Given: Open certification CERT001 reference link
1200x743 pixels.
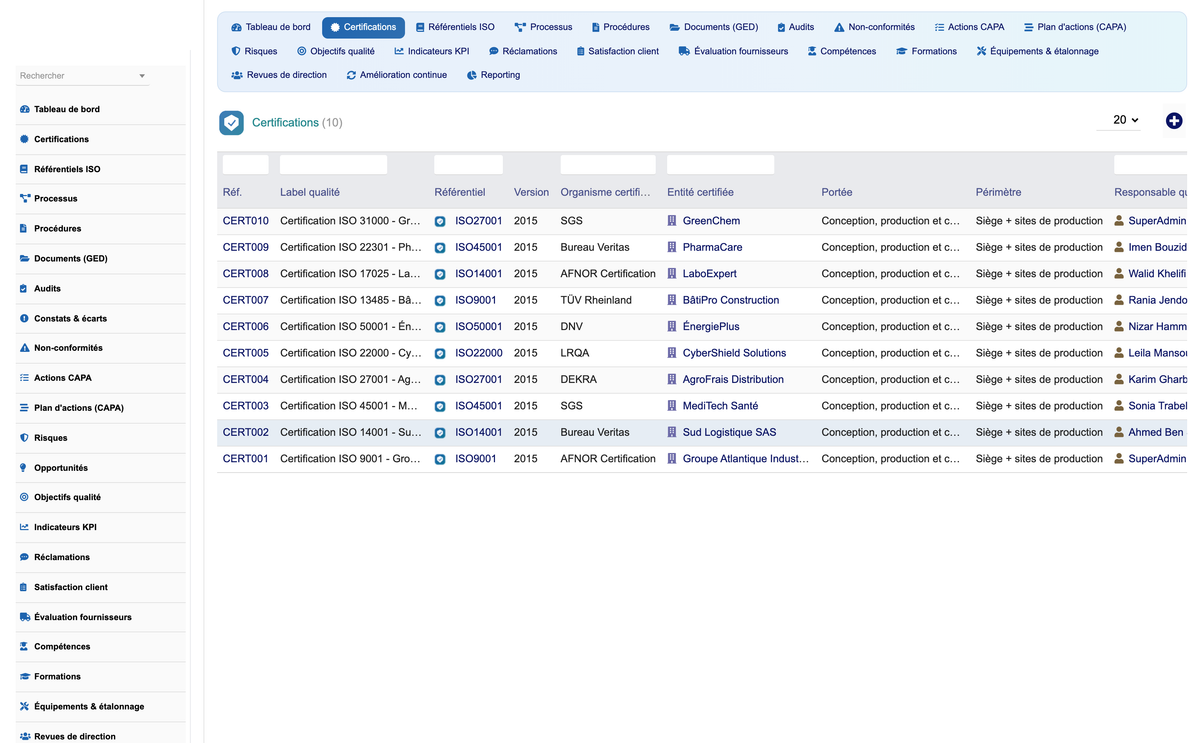Looking at the screenshot, I should click(x=246, y=459).
